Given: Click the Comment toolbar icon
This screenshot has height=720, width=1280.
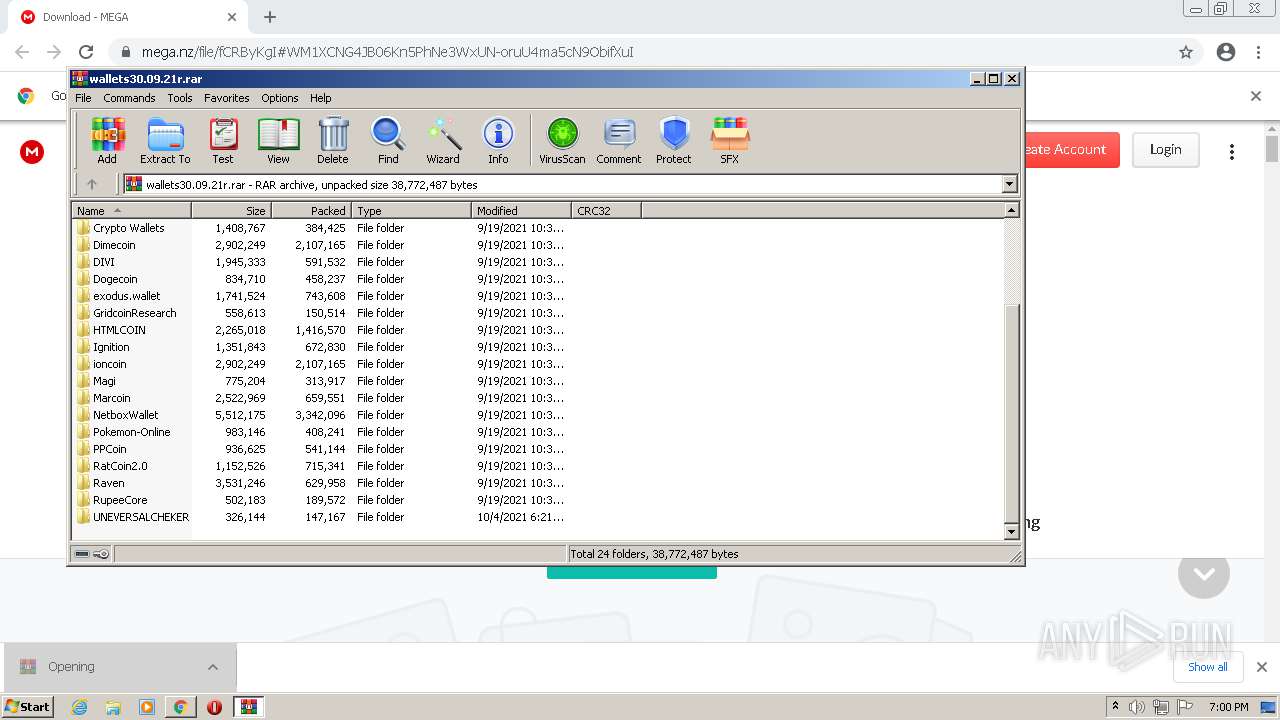Looking at the screenshot, I should 619,141.
